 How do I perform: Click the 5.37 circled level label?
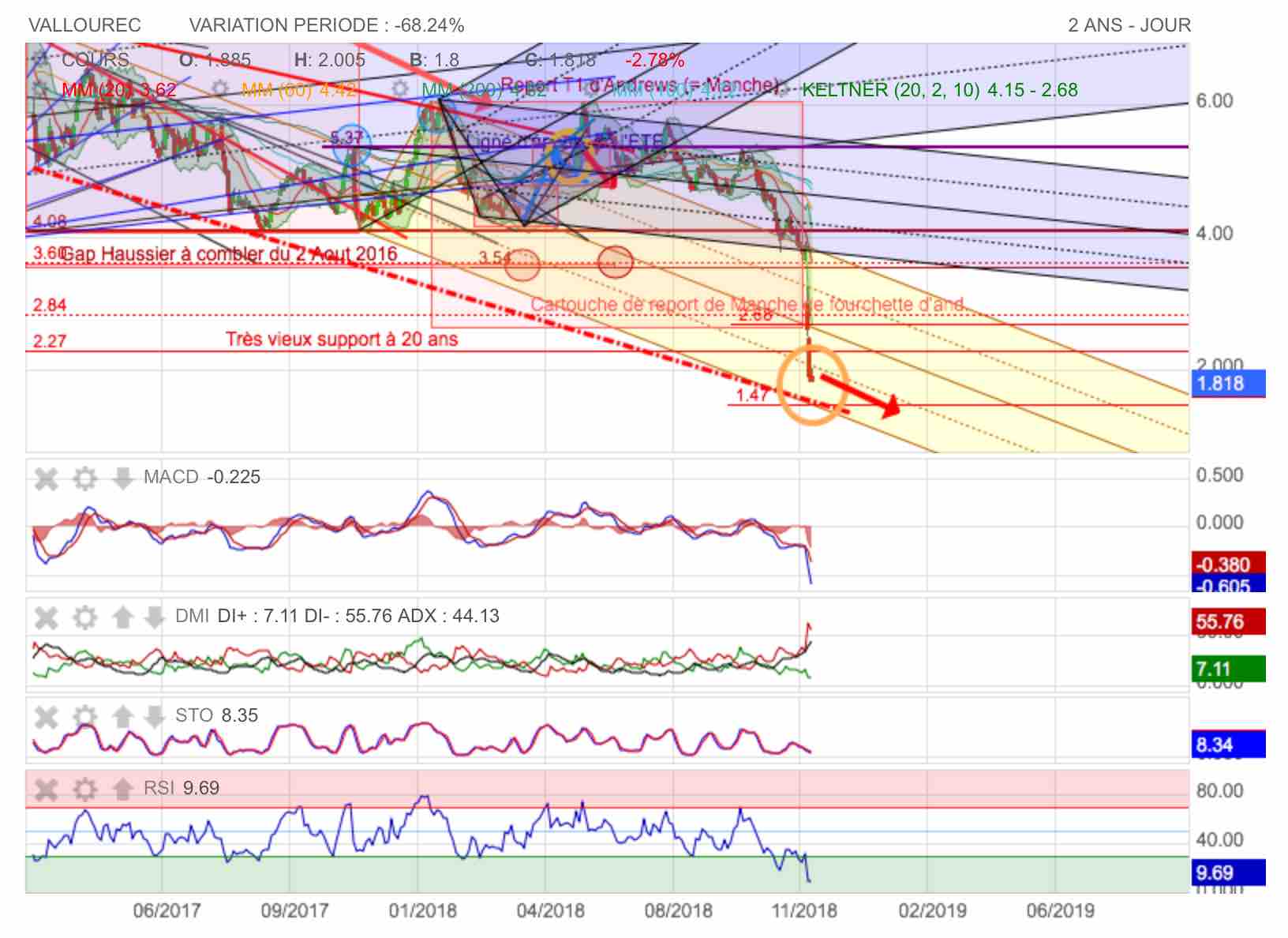point(346,138)
